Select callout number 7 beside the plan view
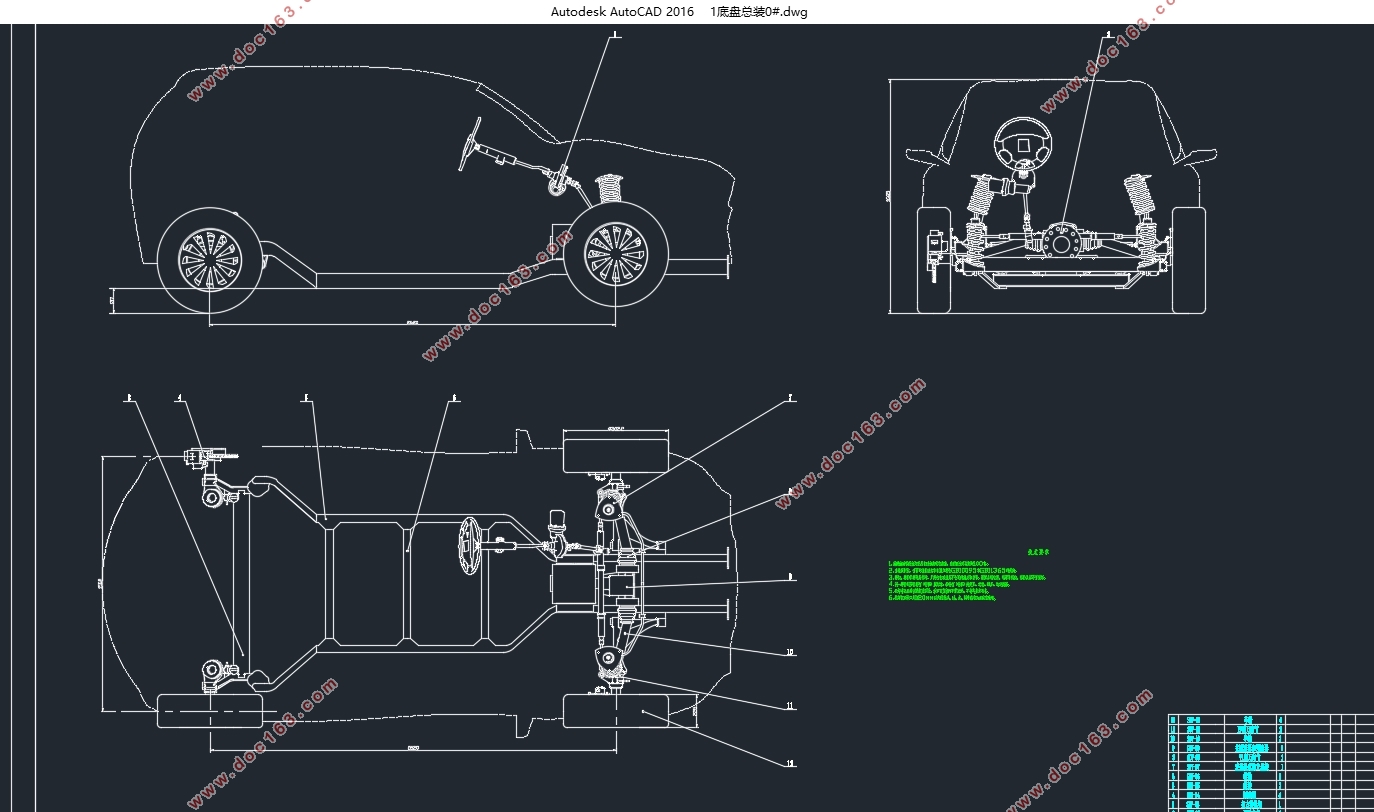Viewport: 1374px width, 812px height. (790, 397)
